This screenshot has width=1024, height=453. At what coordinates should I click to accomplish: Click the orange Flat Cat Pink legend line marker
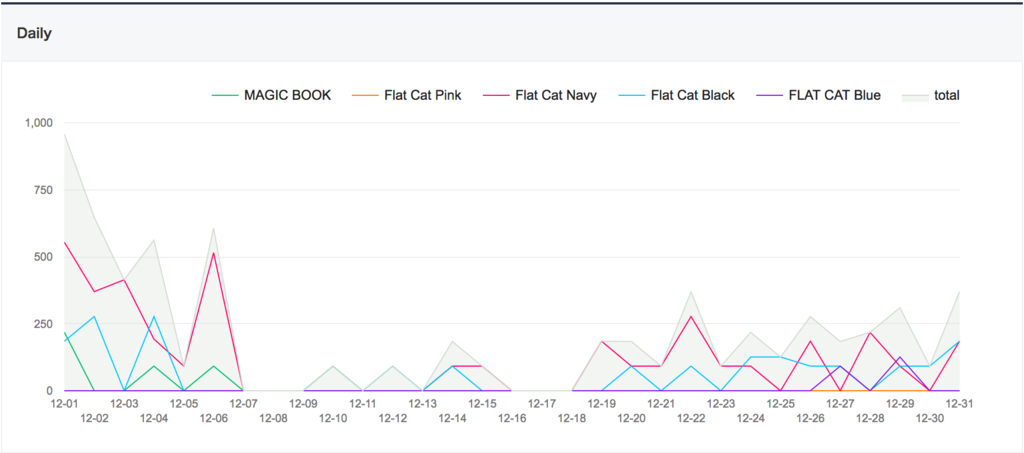(364, 96)
